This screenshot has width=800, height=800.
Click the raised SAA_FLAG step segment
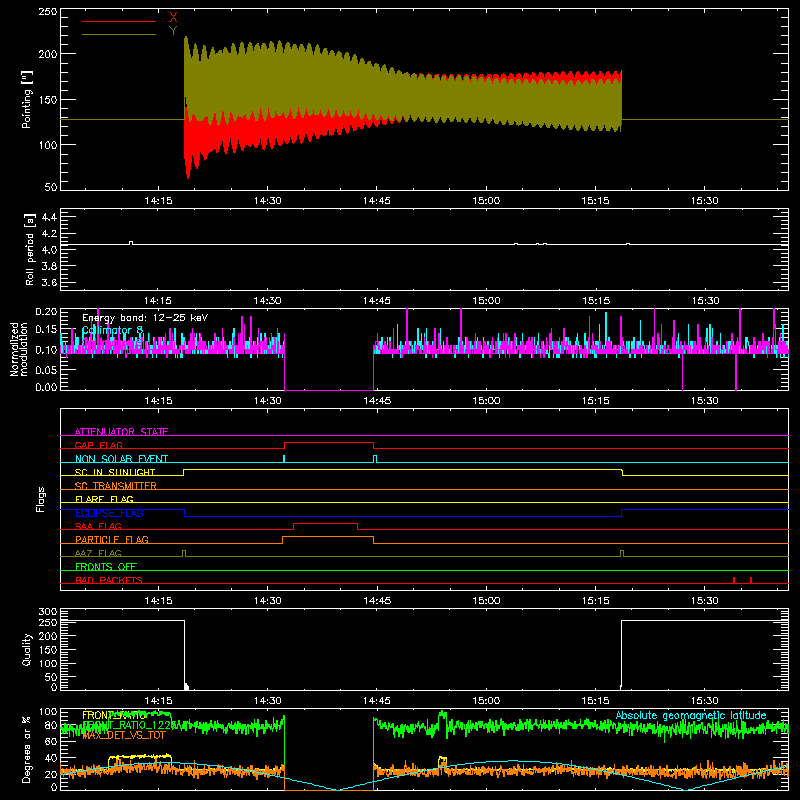click(326, 523)
